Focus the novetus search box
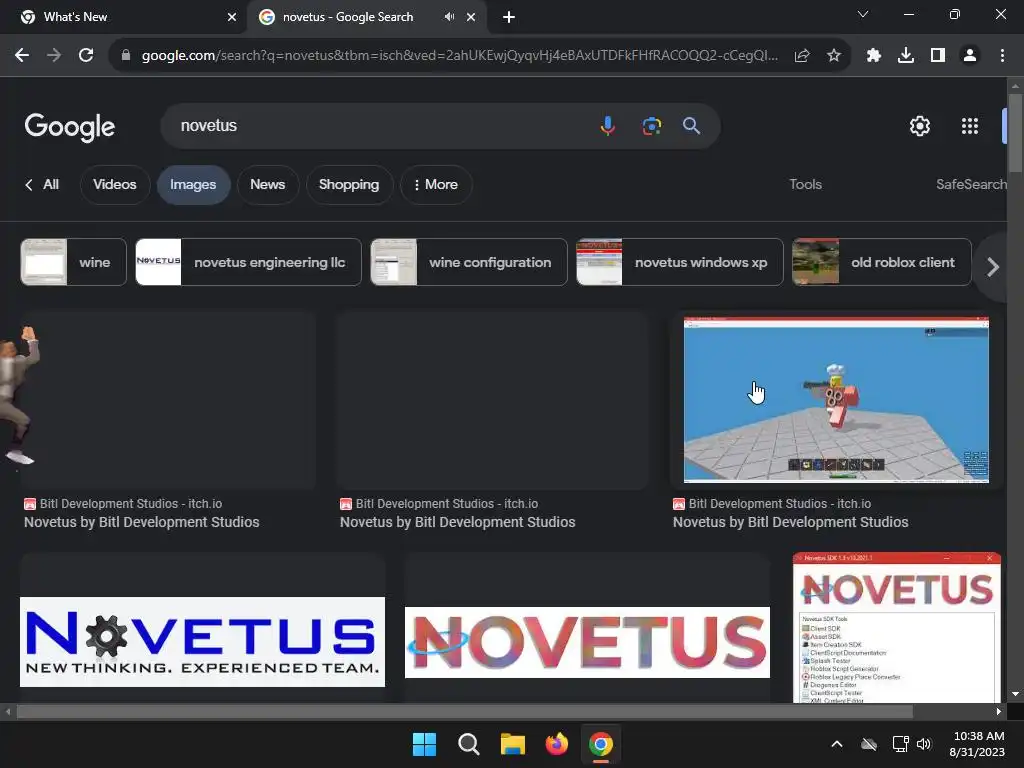This screenshot has height=768, width=1024. [379, 125]
